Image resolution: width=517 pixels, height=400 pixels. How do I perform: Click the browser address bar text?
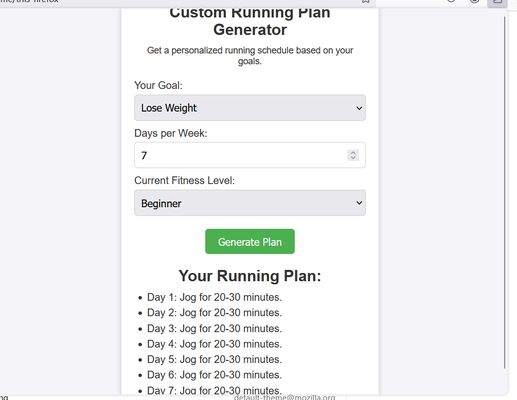tap(29, 1)
